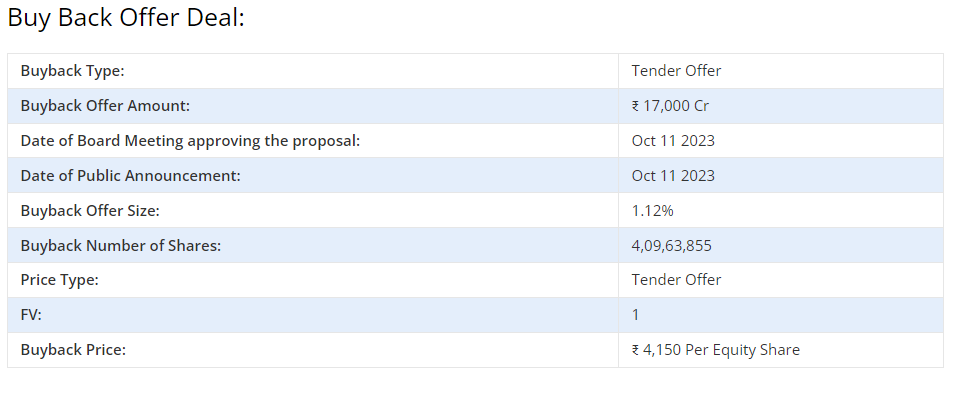Click the Board Meeting date Oct 11 2023
Screen dimensions: 958x394
(673, 140)
